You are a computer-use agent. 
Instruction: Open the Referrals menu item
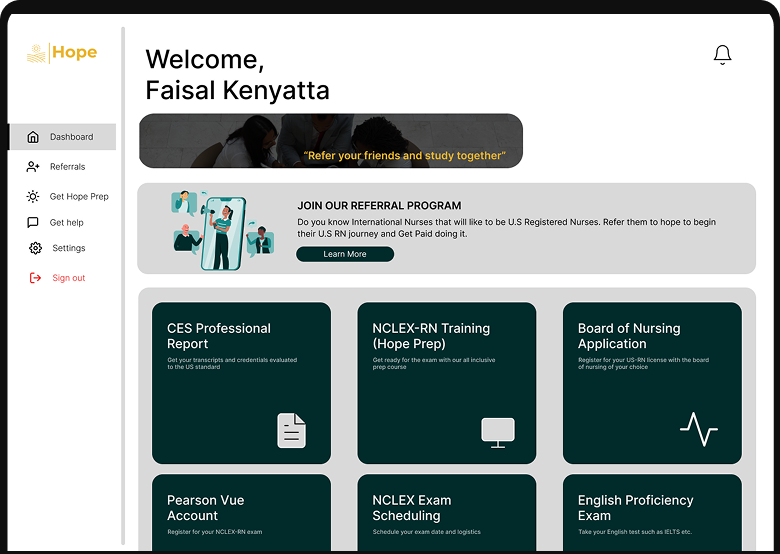(x=67, y=167)
